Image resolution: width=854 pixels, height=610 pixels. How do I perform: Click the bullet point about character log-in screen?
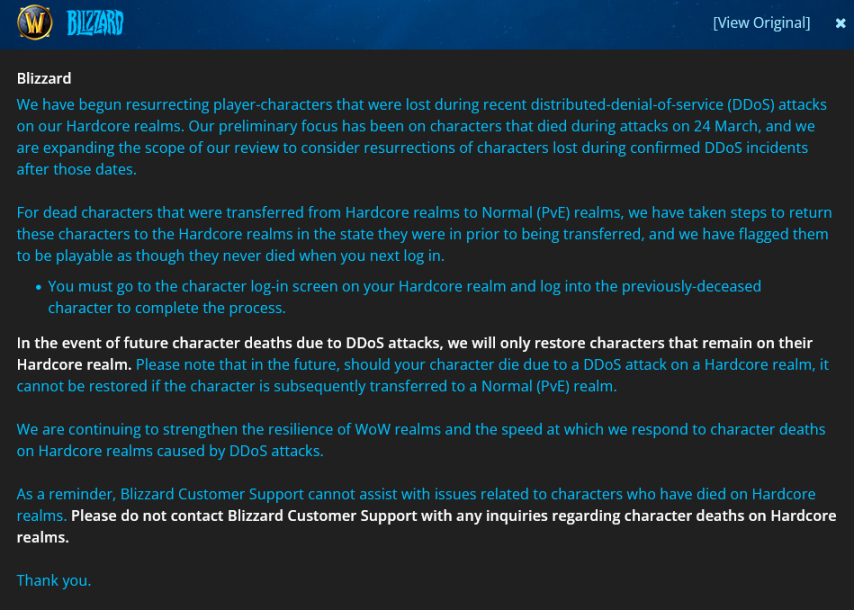coord(404,297)
